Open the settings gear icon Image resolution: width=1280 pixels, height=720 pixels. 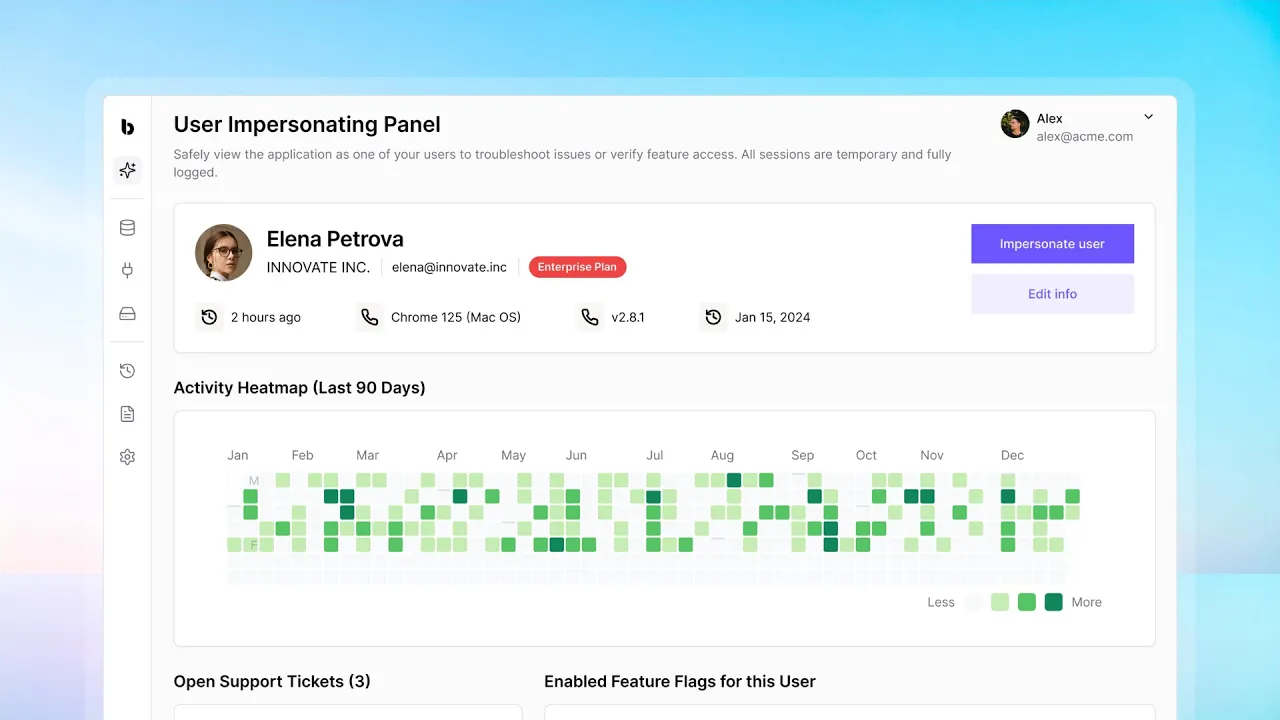click(127, 457)
